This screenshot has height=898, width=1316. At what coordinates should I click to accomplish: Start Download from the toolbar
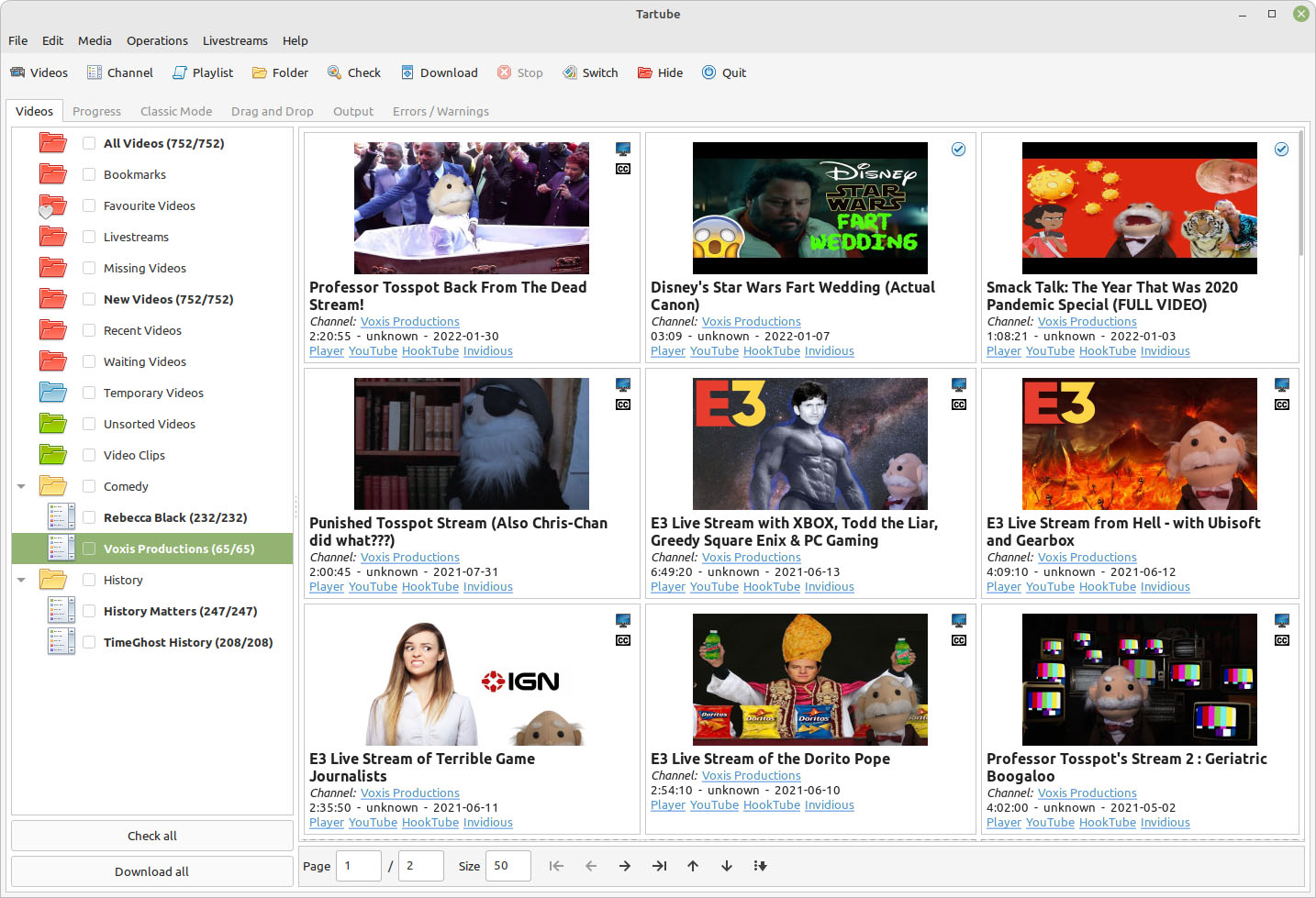coord(439,72)
